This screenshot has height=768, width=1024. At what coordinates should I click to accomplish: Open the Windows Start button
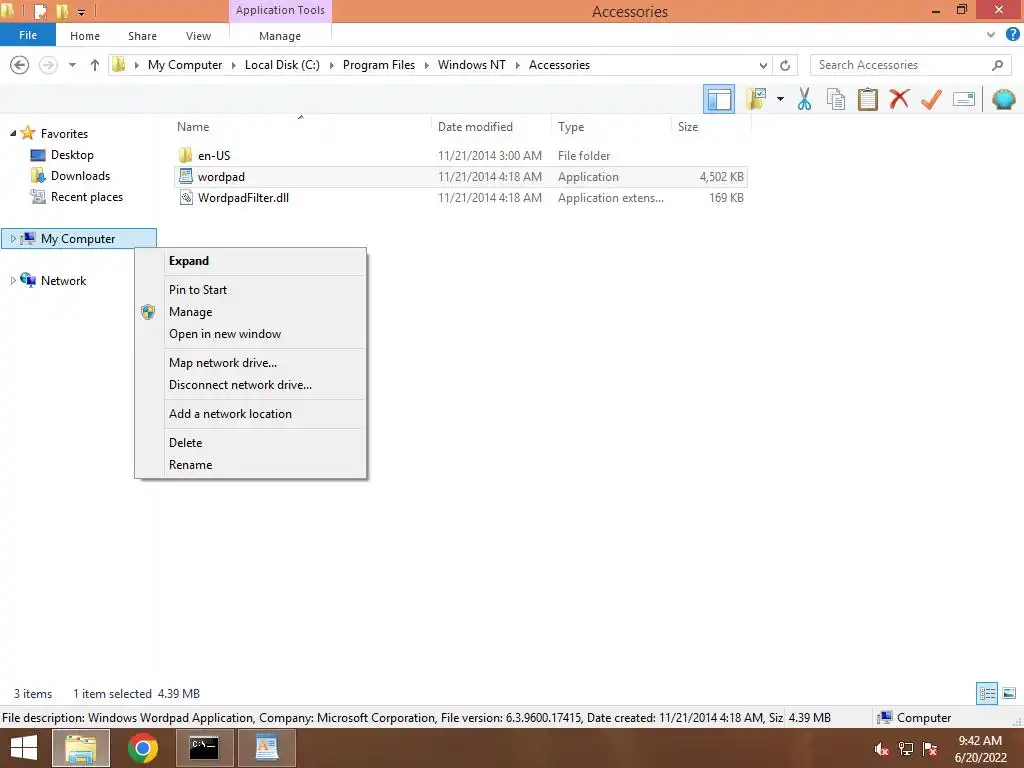[x=24, y=748]
